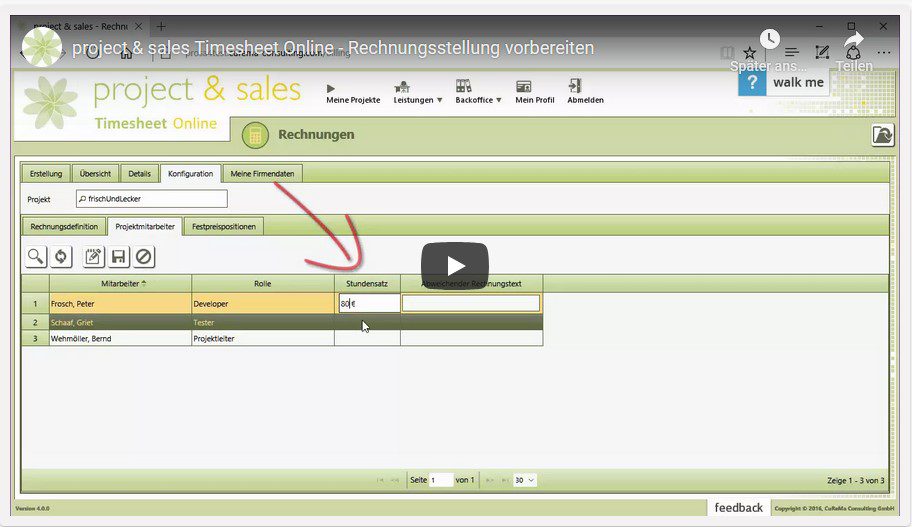This screenshot has width=912, height=527.
Task: Click the Projekt search field frischUndLecker
Action: [152, 199]
